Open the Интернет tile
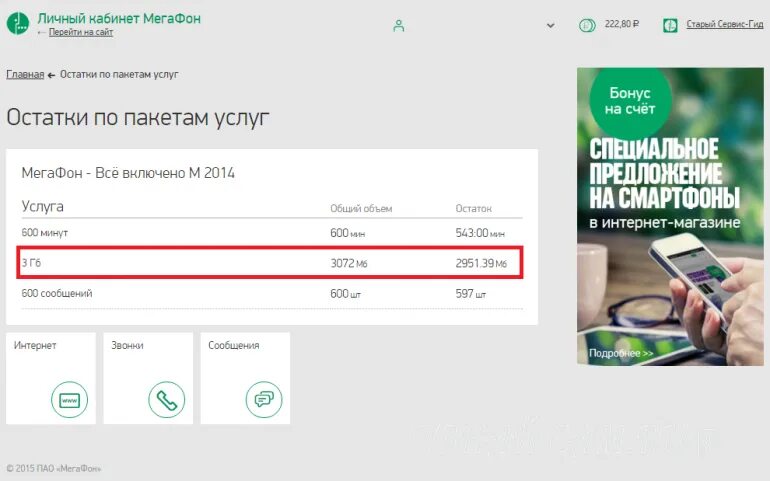This screenshot has width=770, height=481. pyautogui.click(x=51, y=378)
